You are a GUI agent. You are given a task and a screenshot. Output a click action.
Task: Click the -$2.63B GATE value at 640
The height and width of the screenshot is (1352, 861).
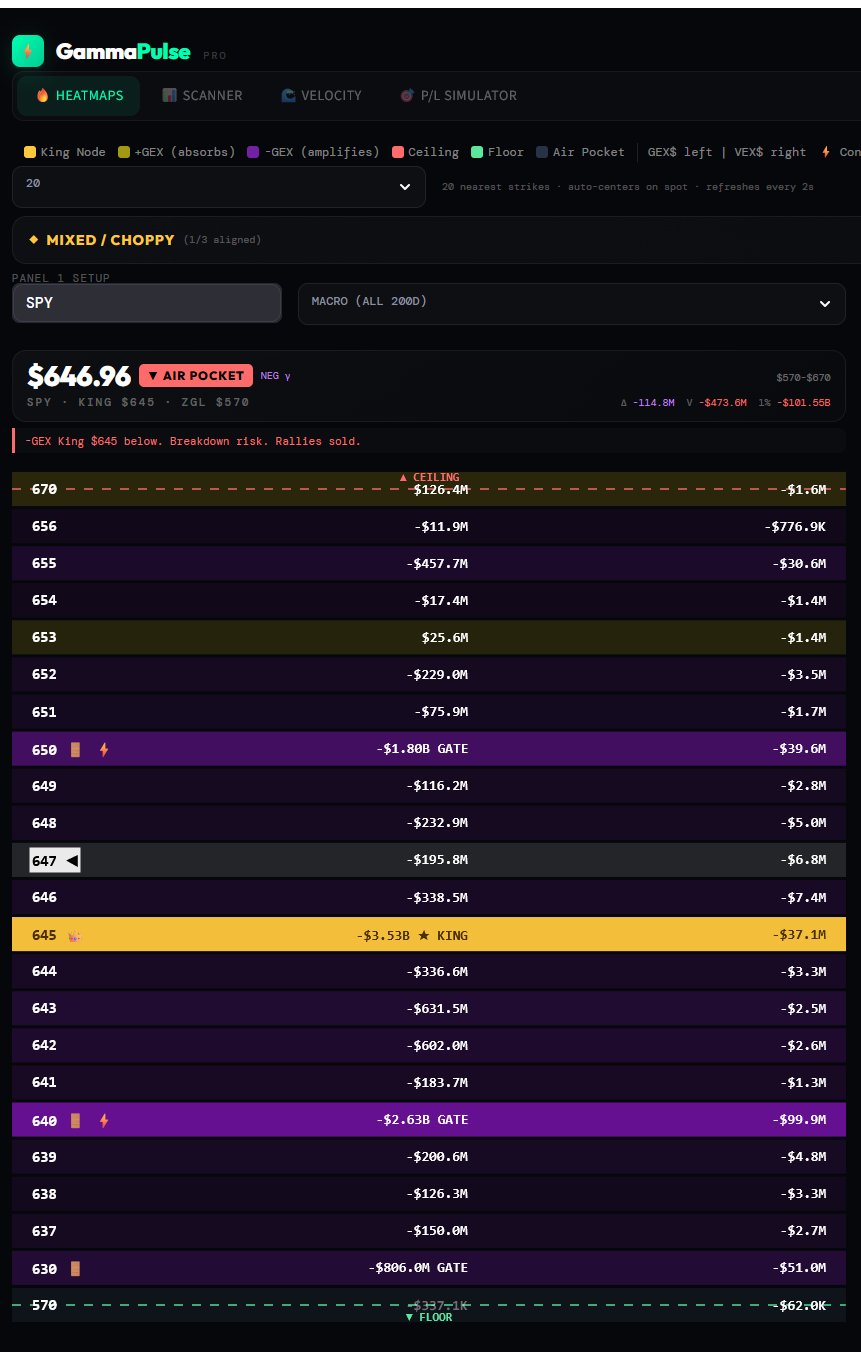pos(422,1120)
